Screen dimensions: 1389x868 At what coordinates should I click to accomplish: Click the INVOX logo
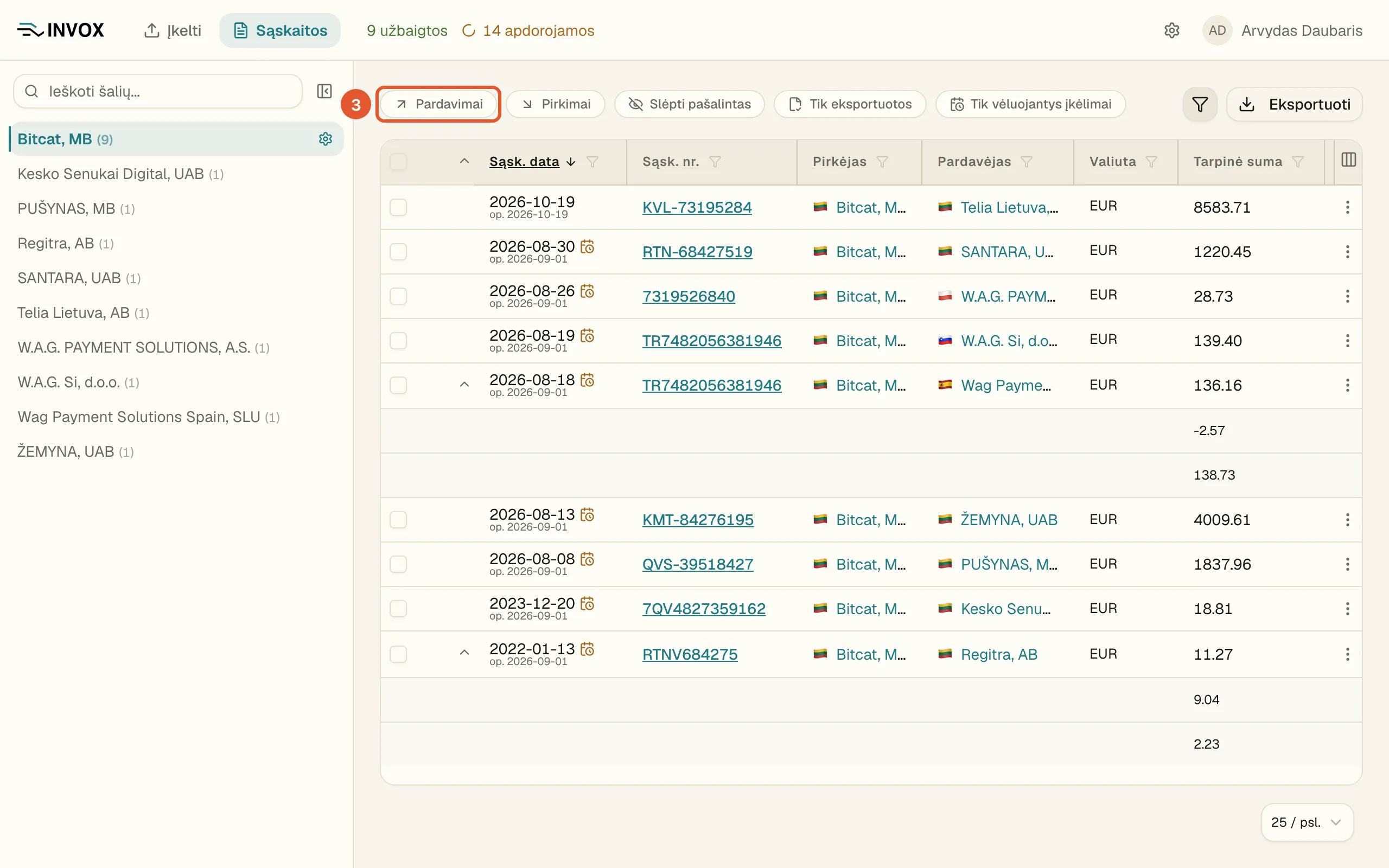[61, 30]
